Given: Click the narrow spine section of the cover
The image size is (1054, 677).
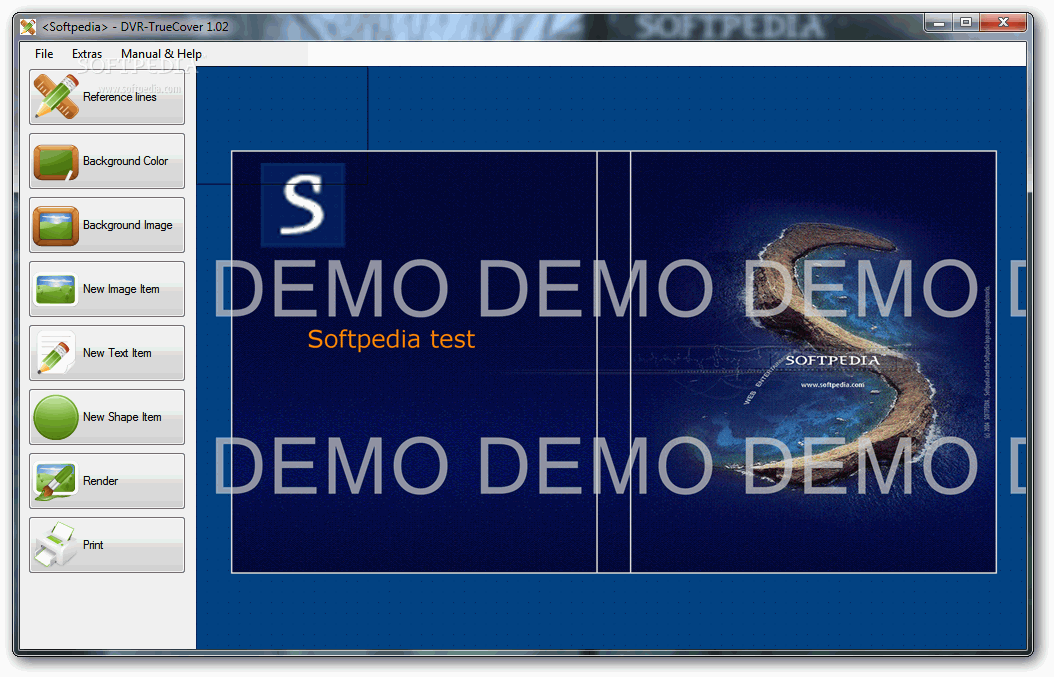Looking at the screenshot, I should (x=614, y=362).
